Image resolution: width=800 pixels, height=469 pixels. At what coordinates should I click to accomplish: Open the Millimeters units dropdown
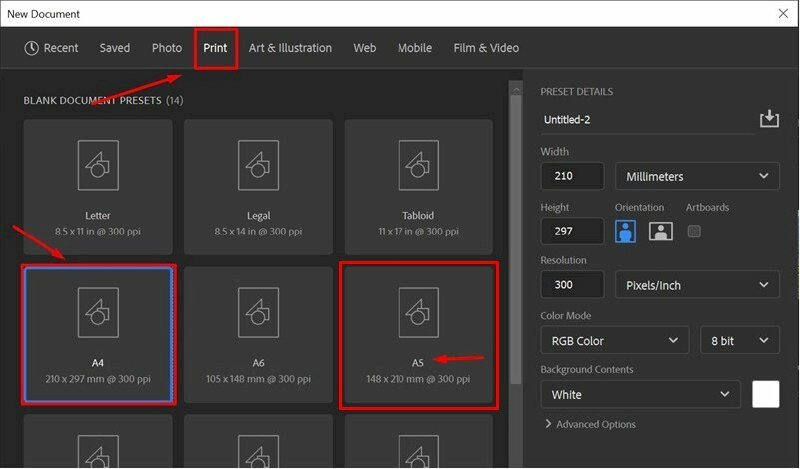(697, 176)
